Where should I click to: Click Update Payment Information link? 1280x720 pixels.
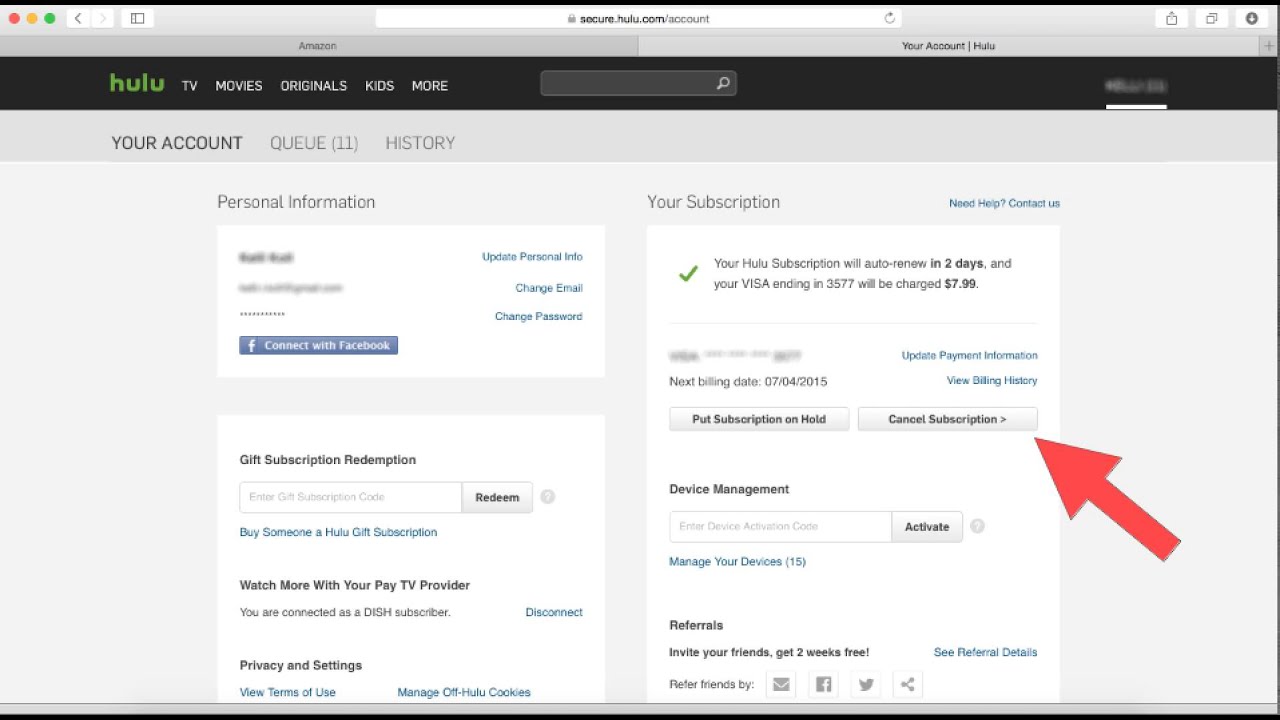969,355
